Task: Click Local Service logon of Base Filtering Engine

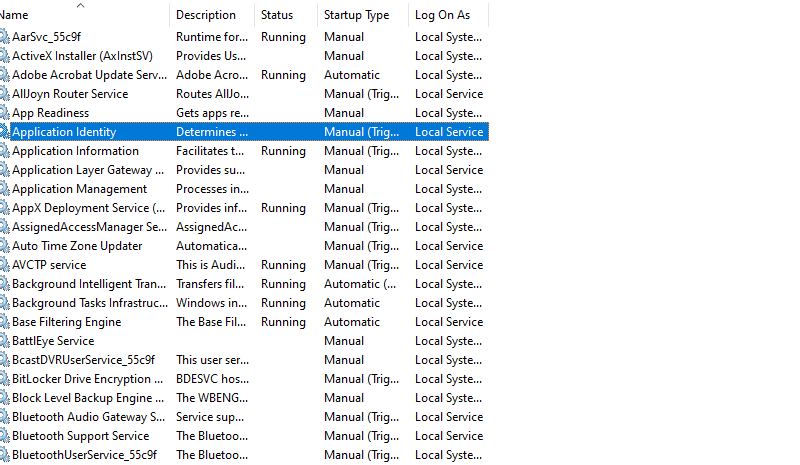Action: pos(449,322)
